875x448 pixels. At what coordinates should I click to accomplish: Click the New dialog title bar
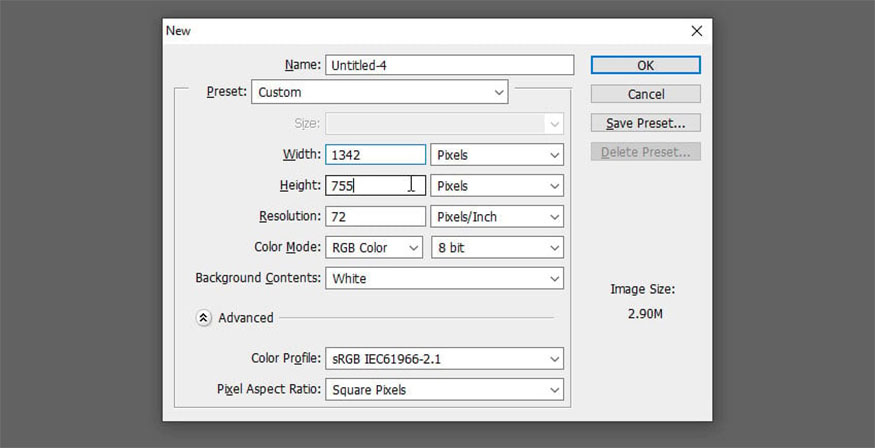tap(400, 31)
